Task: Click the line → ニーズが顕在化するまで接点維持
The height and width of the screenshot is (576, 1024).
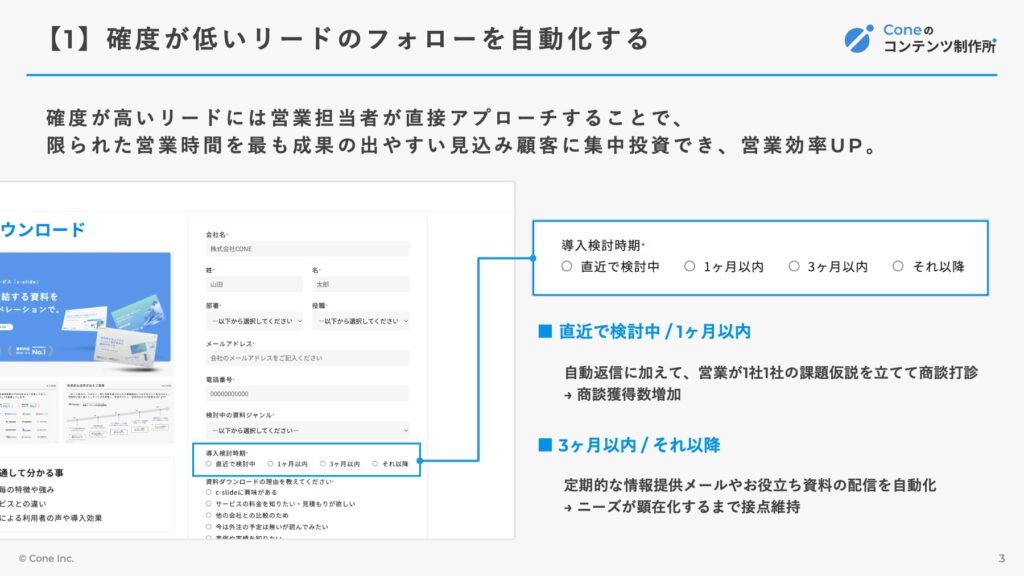Action: click(x=682, y=507)
